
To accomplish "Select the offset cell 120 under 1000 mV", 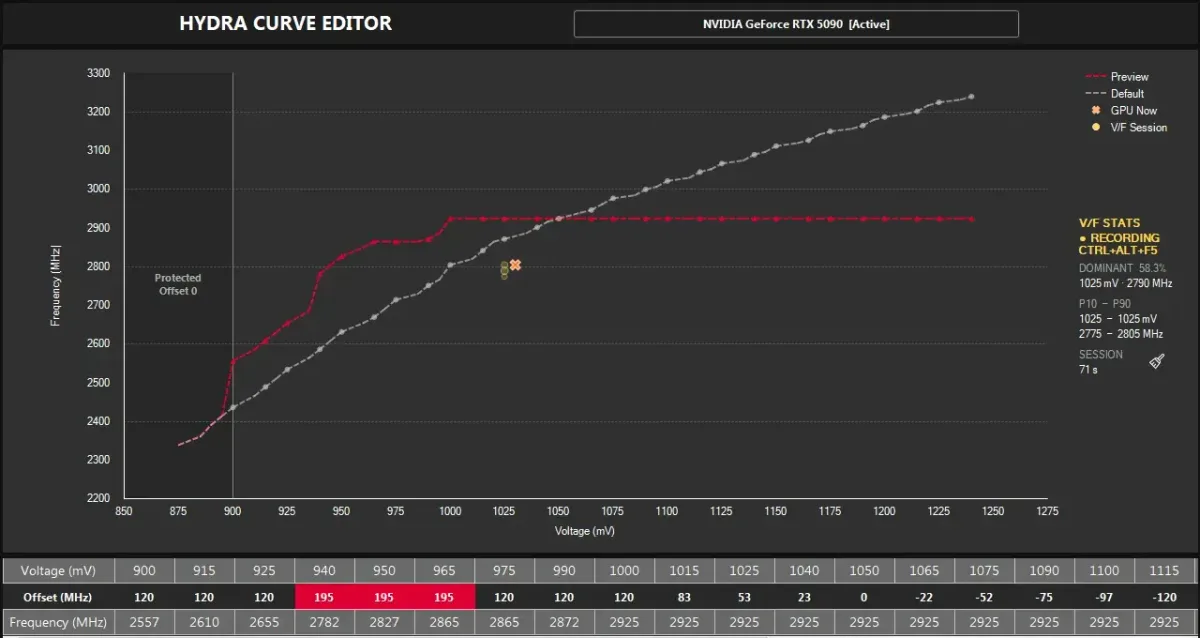I will pyautogui.click(x=625, y=596).
